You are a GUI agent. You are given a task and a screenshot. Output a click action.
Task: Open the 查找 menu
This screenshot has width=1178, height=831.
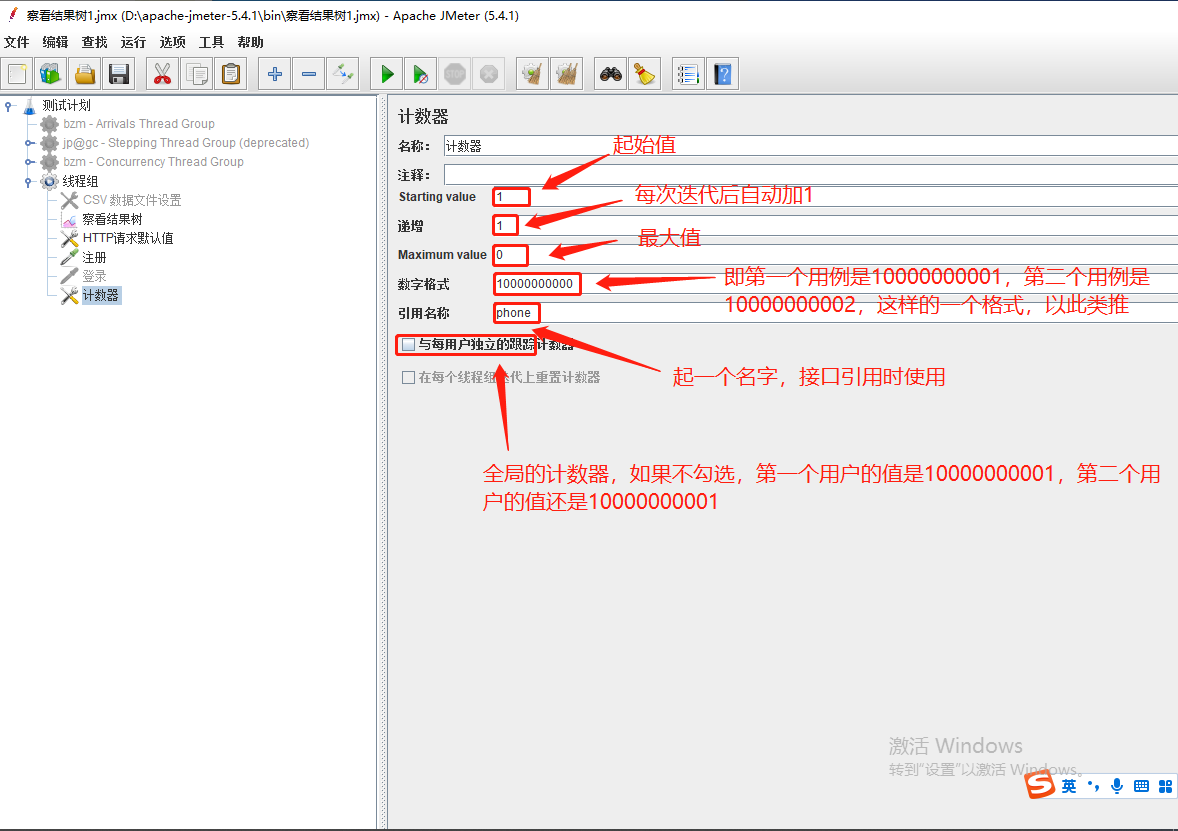point(95,42)
